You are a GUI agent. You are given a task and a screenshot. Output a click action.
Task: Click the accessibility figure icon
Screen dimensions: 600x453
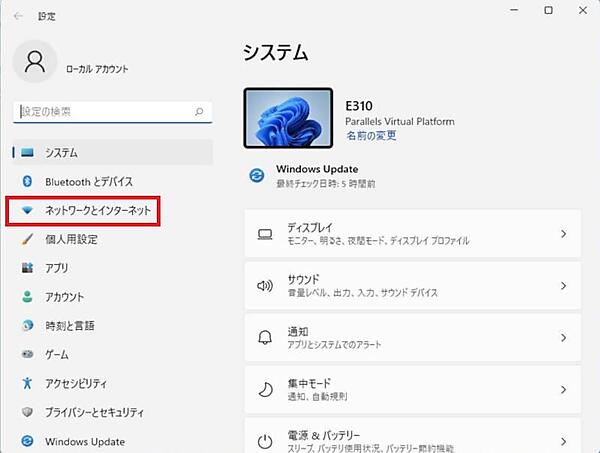click(x=27, y=383)
